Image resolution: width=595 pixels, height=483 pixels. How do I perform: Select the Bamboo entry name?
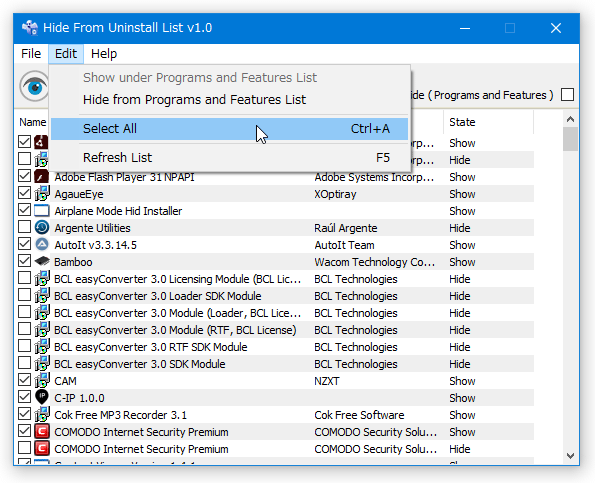tap(73, 262)
